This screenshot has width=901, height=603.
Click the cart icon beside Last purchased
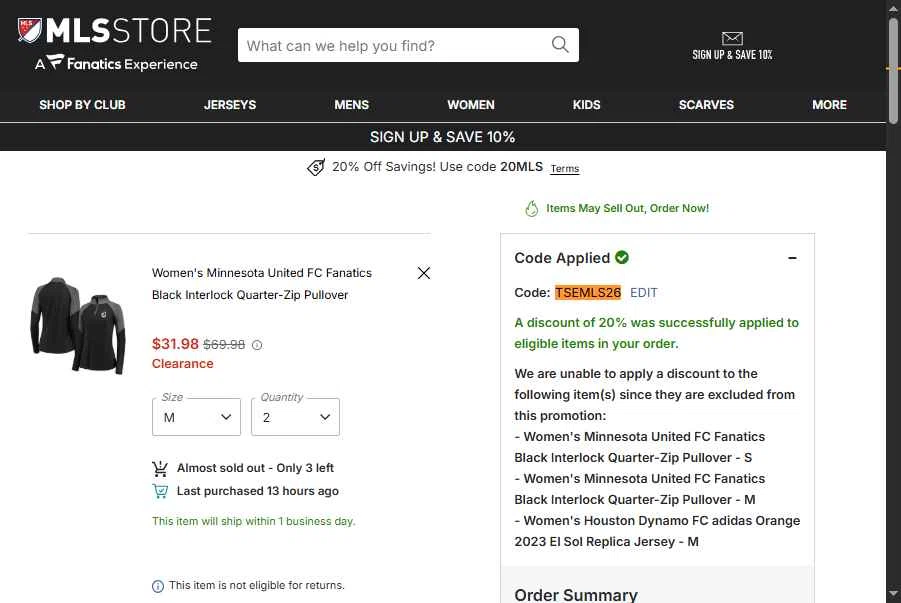(160, 491)
